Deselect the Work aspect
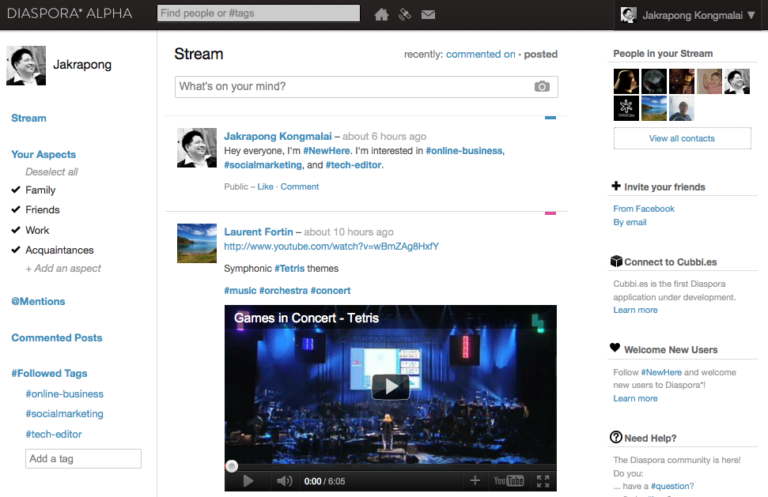The image size is (768, 497). click(x=16, y=230)
